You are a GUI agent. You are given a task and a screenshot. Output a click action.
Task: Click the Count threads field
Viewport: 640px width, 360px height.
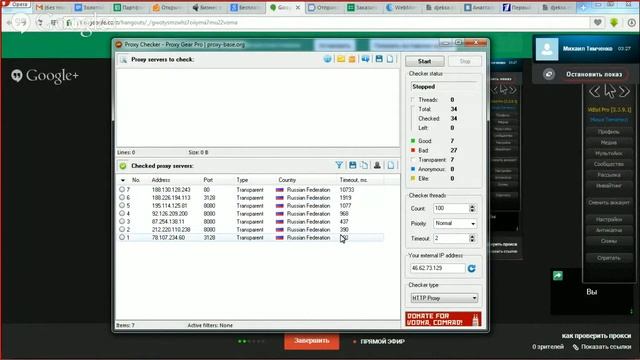click(x=450, y=209)
